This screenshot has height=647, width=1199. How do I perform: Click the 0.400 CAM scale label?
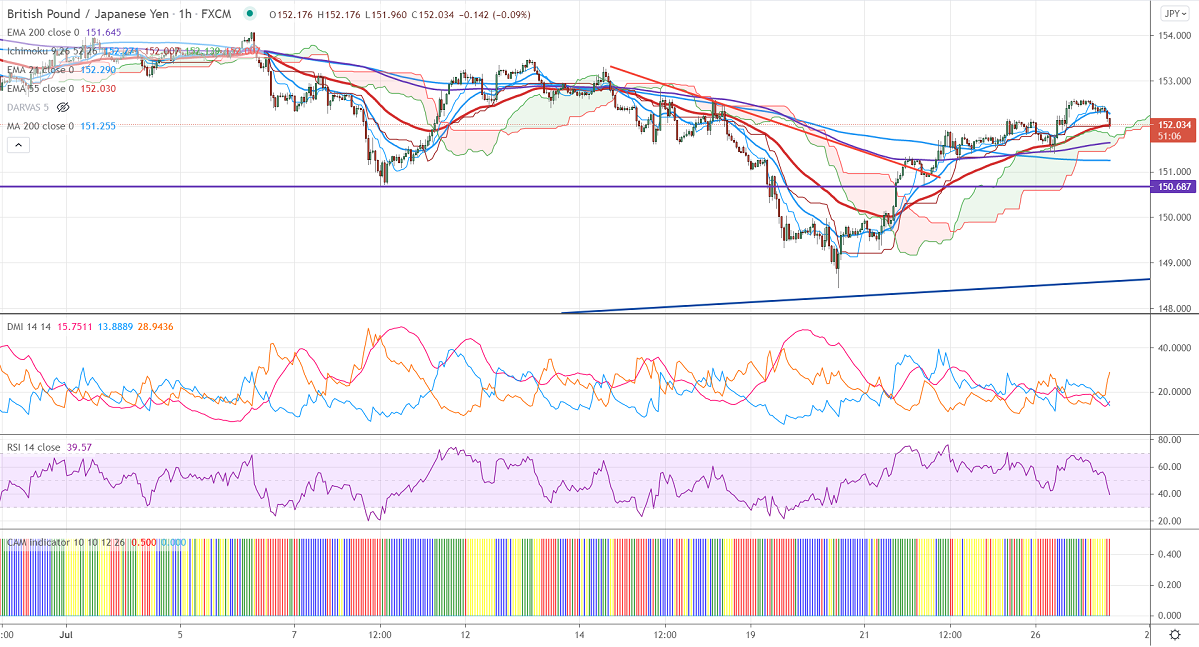1169,554
